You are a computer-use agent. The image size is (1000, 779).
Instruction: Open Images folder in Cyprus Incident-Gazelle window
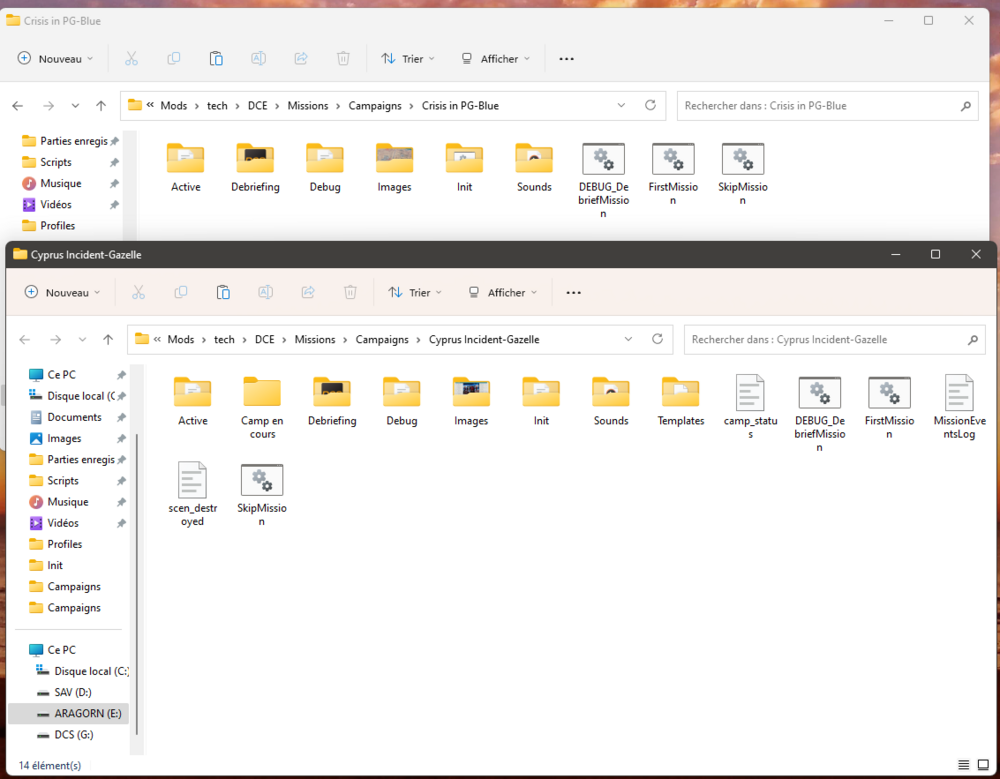471,401
